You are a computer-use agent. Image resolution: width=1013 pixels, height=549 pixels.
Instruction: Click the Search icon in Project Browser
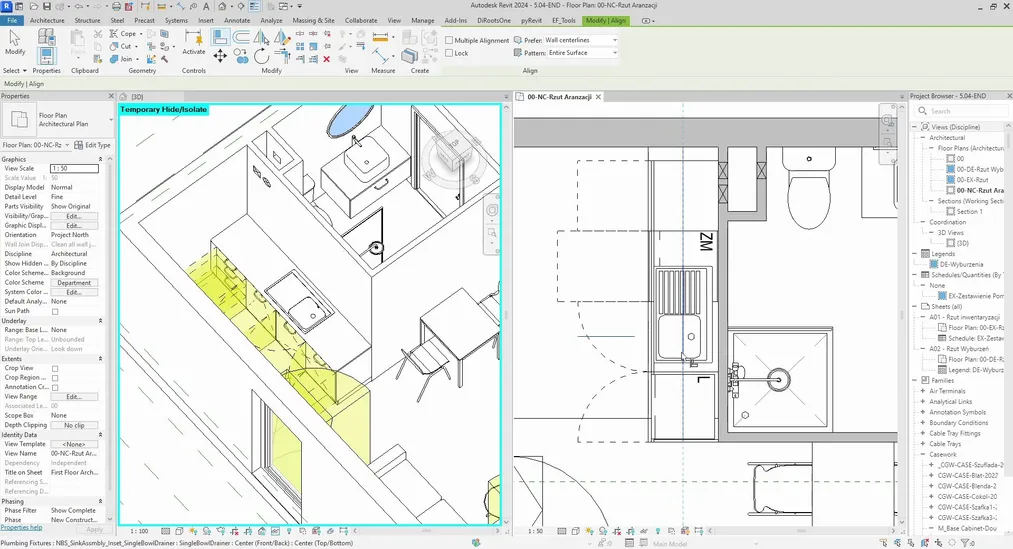tap(923, 111)
